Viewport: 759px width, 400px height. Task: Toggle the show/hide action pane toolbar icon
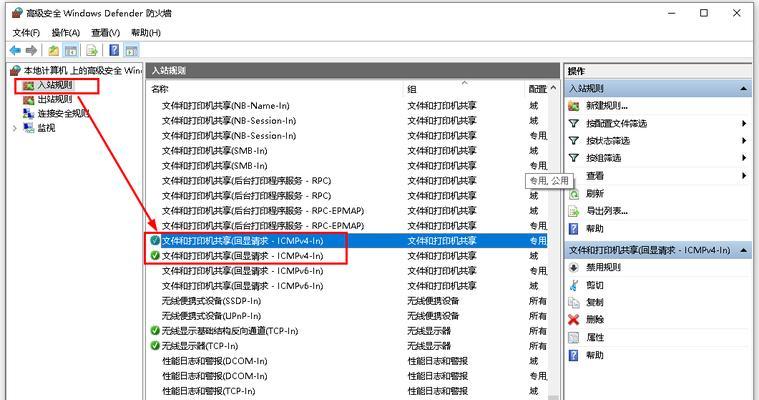click(x=131, y=50)
